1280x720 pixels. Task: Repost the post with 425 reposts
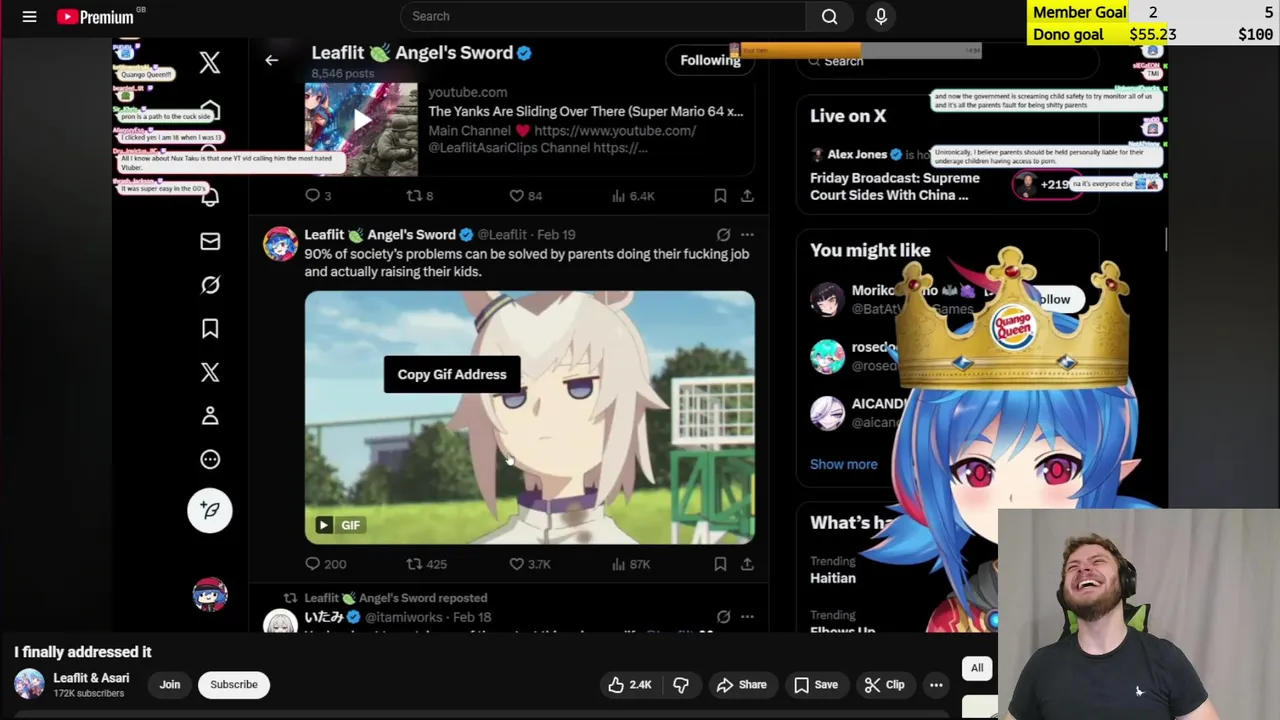[x=426, y=564]
